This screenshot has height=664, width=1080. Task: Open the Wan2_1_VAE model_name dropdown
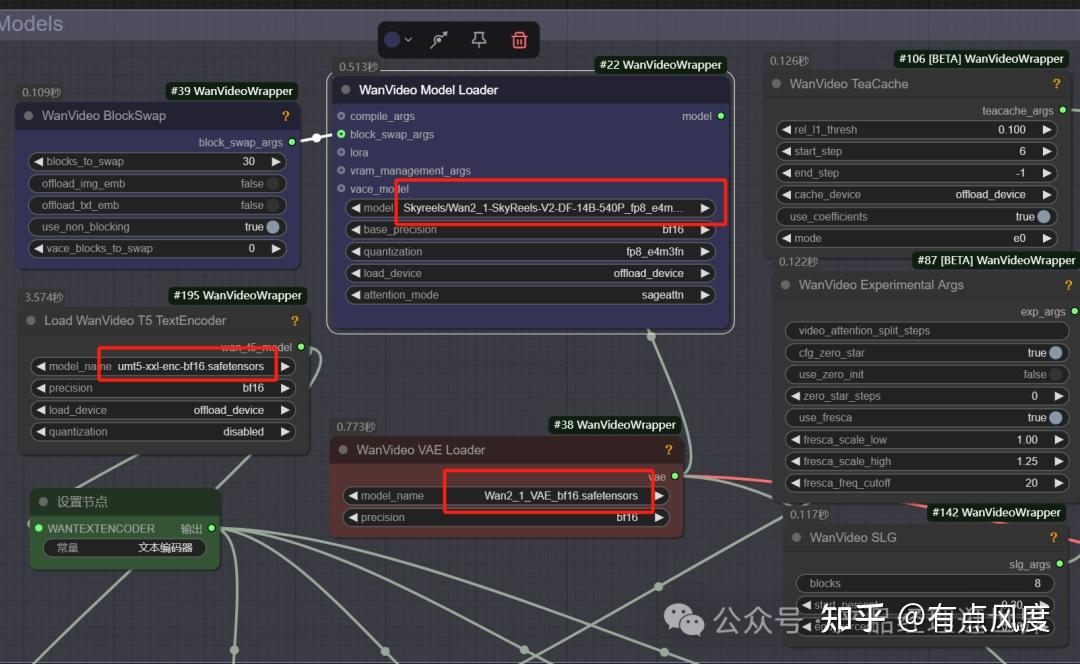tap(506, 495)
